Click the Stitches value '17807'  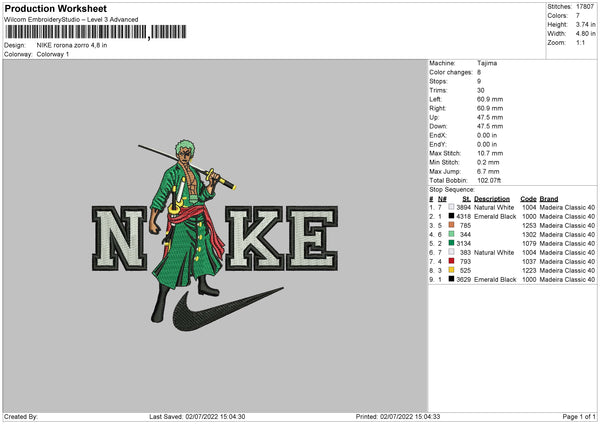pyautogui.click(x=585, y=7)
